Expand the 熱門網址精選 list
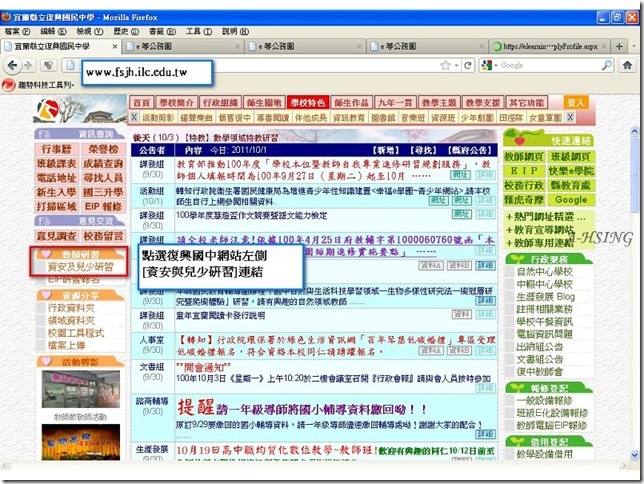The width and height of the screenshot is (644, 484). [x=546, y=217]
